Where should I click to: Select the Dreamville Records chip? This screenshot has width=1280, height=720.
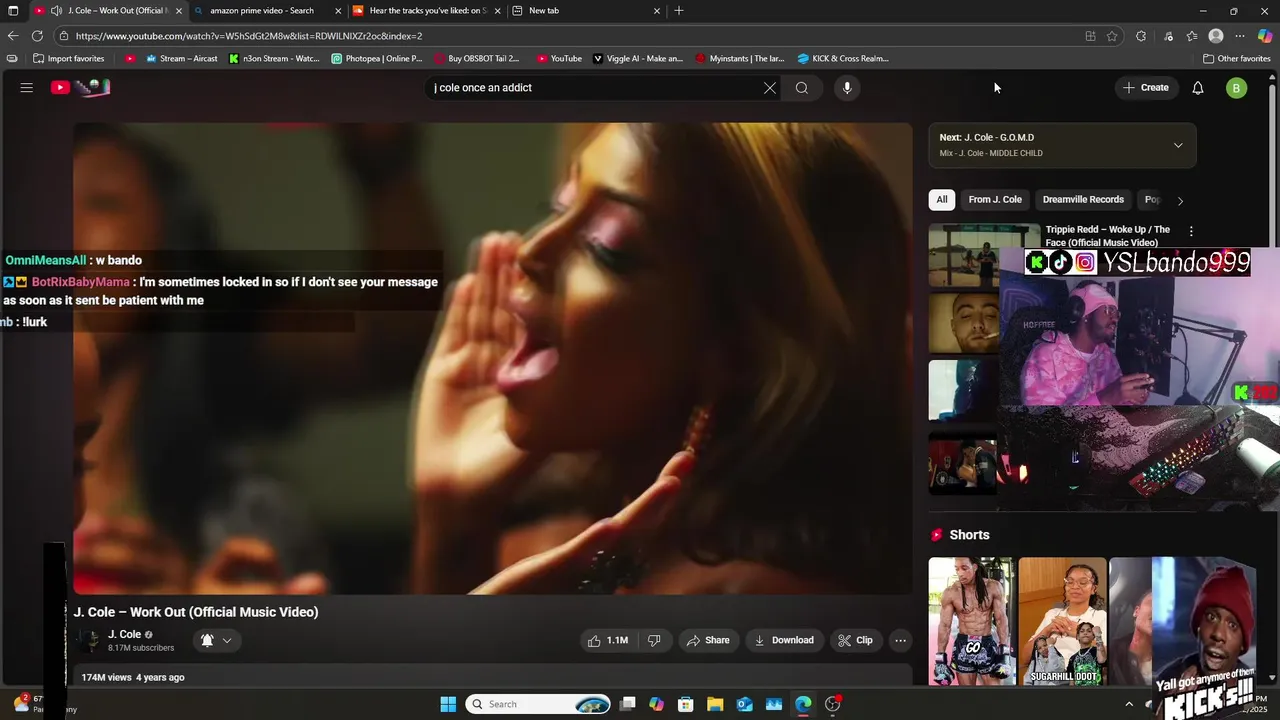[1083, 200]
